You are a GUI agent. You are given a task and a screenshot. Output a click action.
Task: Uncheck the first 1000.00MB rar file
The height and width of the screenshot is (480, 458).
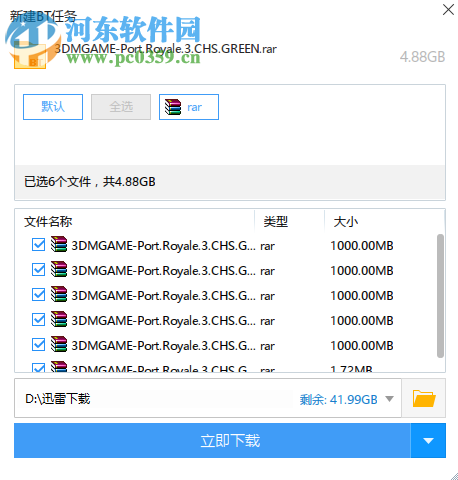click(39, 245)
